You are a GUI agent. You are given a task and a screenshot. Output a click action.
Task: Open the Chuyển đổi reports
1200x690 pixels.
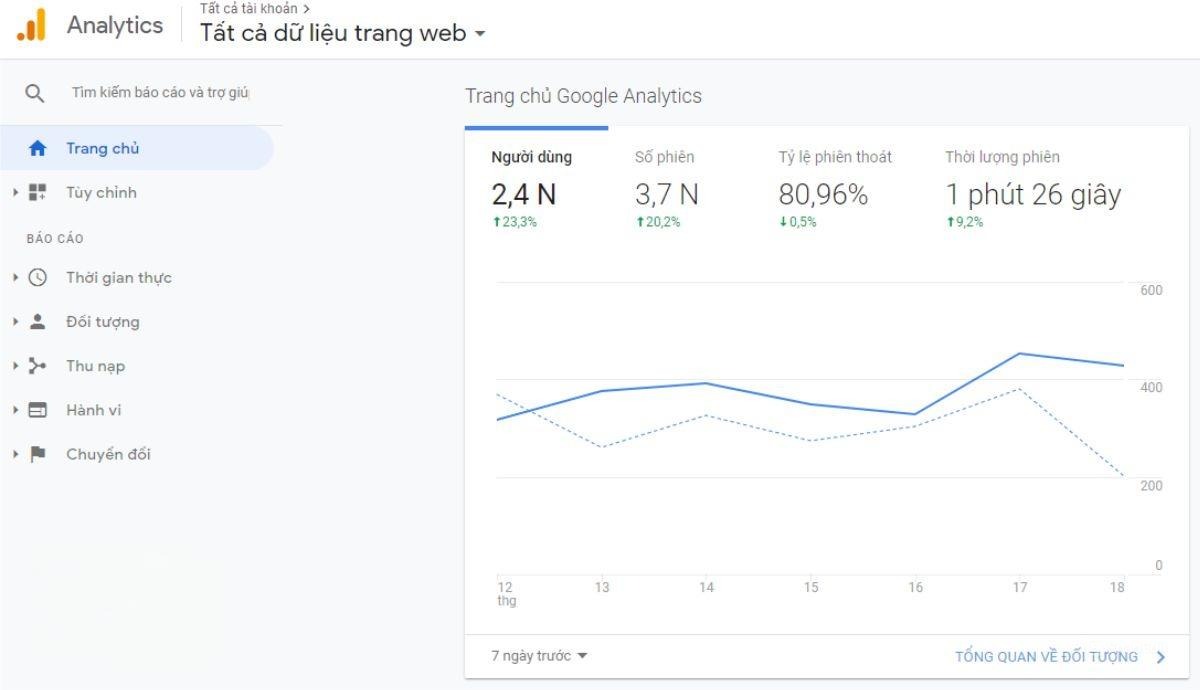pyautogui.click(x=108, y=453)
